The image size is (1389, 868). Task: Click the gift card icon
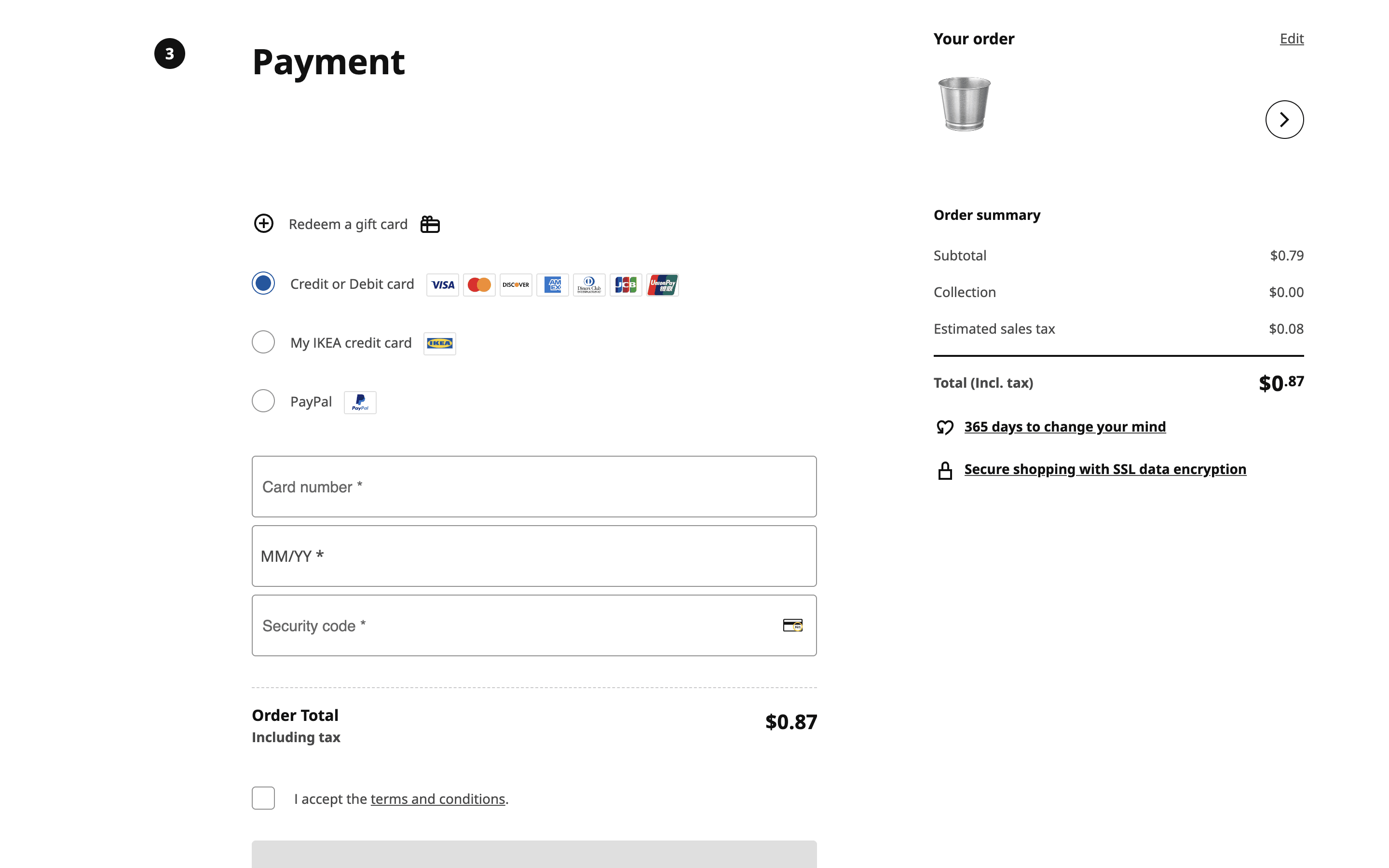click(x=430, y=224)
